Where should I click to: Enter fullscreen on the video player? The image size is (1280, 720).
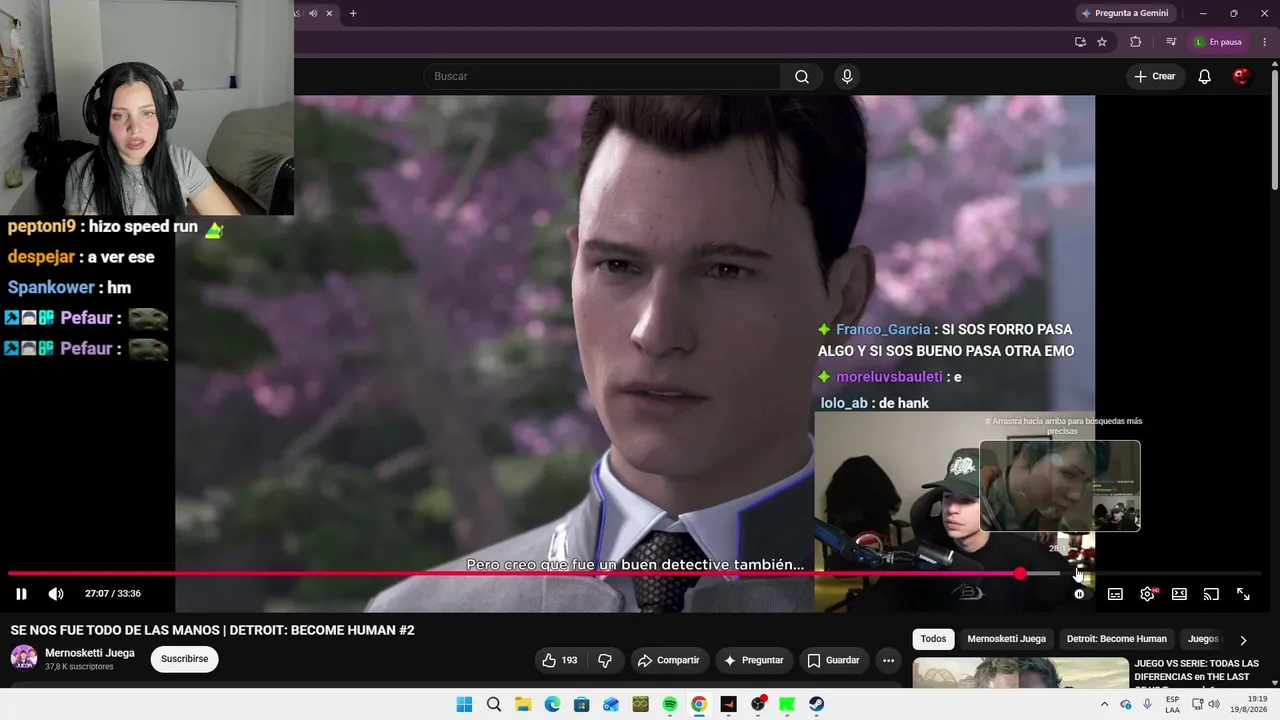click(x=1243, y=594)
